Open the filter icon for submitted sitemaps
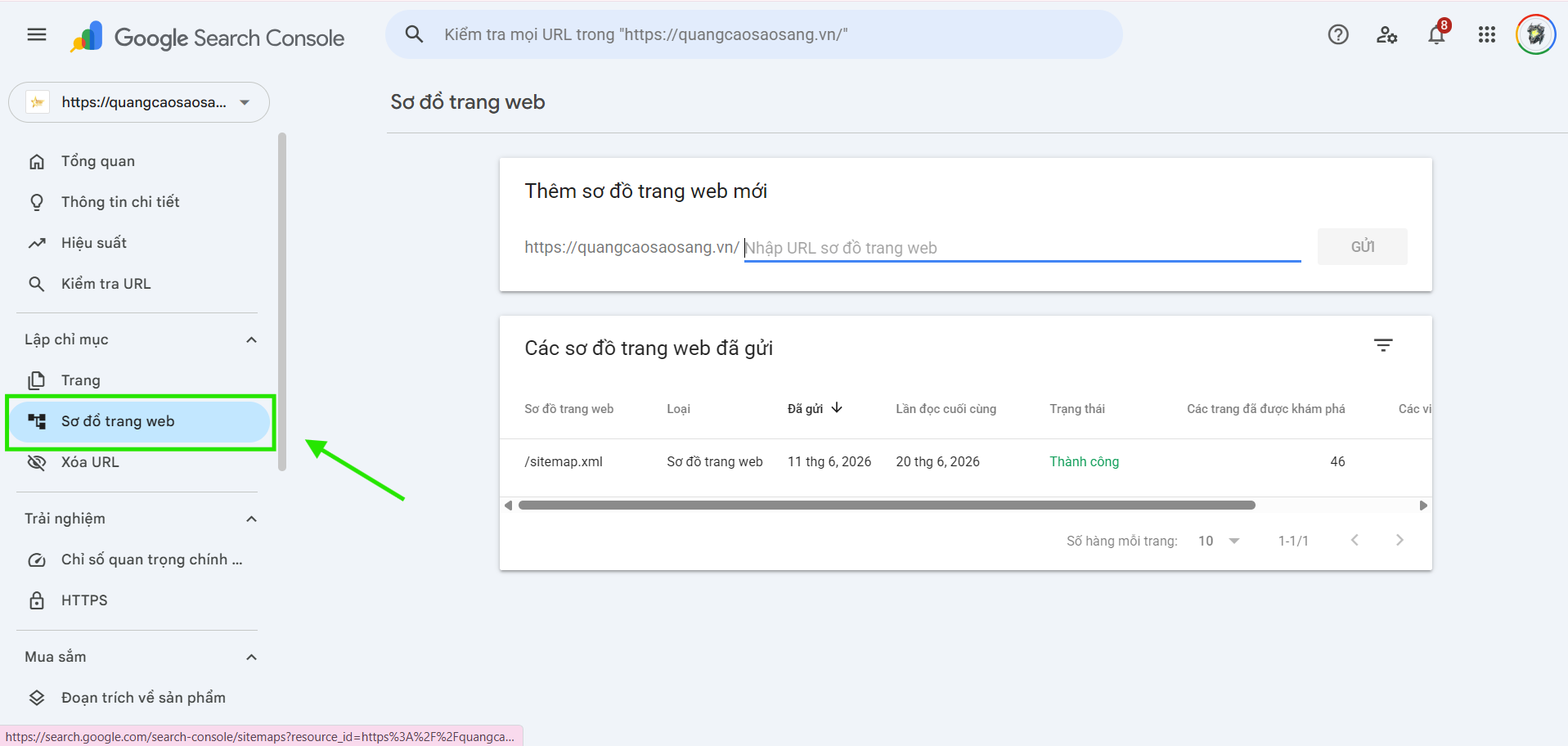 point(1383,345)
